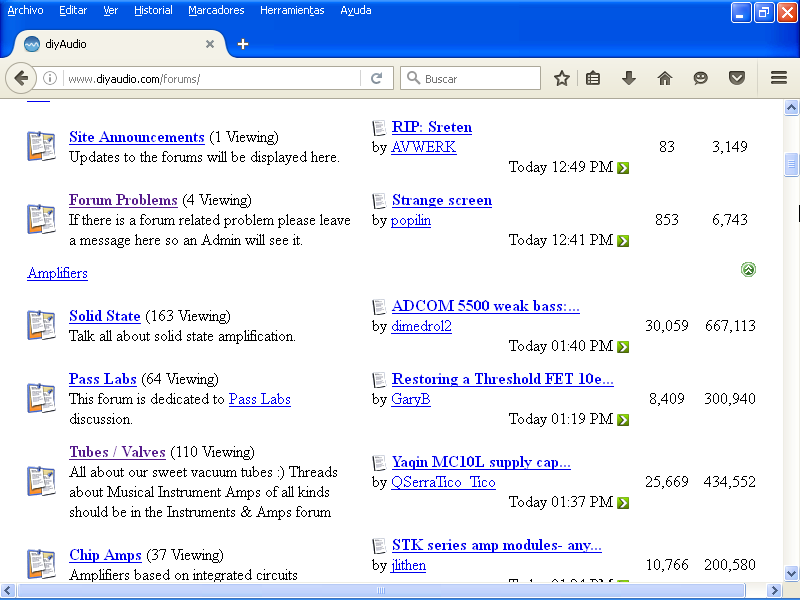Close the diyAudio tab
The width and height of the screenshot is (800, 600).
pyautogui.click(x=210, y=44)
